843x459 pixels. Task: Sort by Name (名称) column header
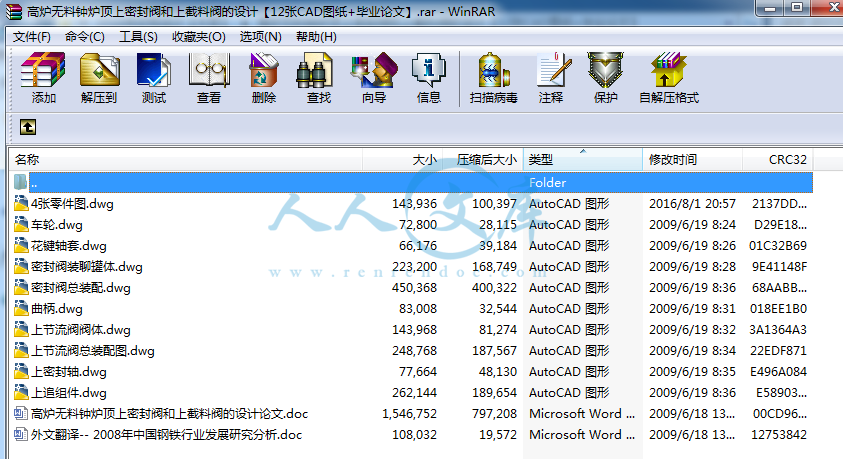point(185,160)
